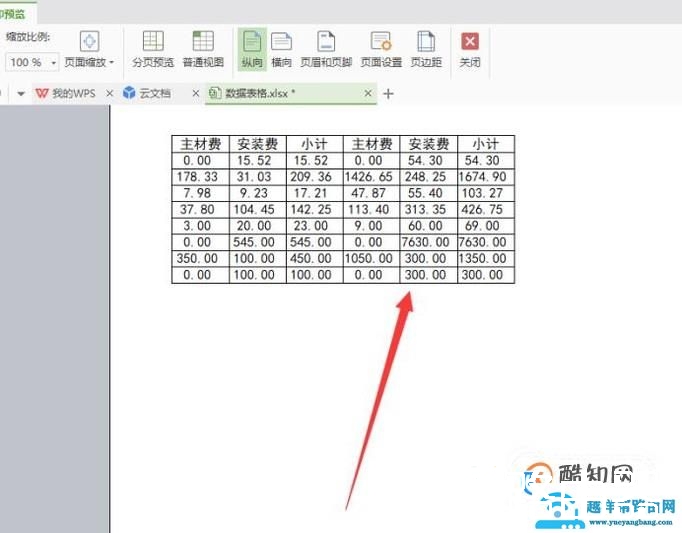The width and height of the screenshot is (682, 533).
Task: Open page break preview (分页预览)
Action: click(153, 50)
